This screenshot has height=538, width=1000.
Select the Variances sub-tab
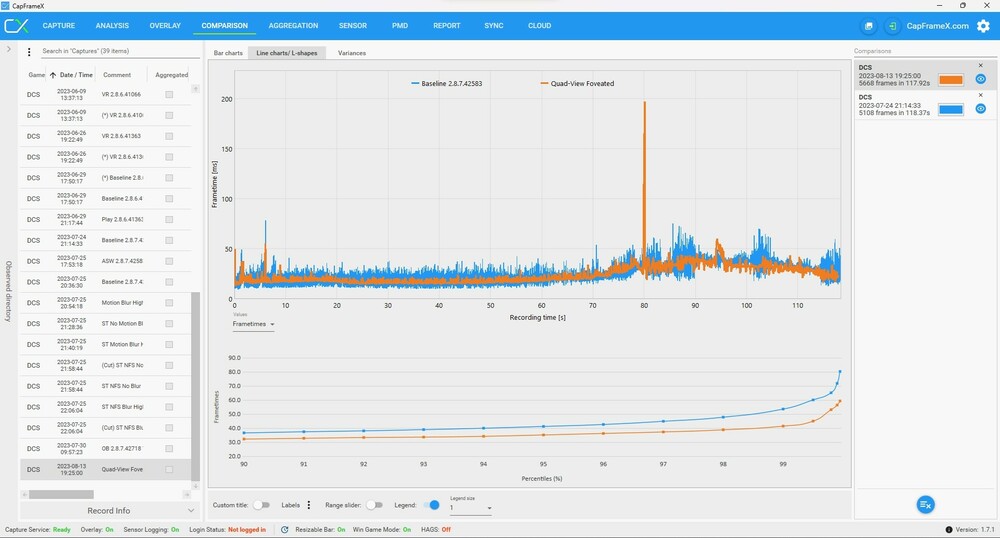[352, 53]
